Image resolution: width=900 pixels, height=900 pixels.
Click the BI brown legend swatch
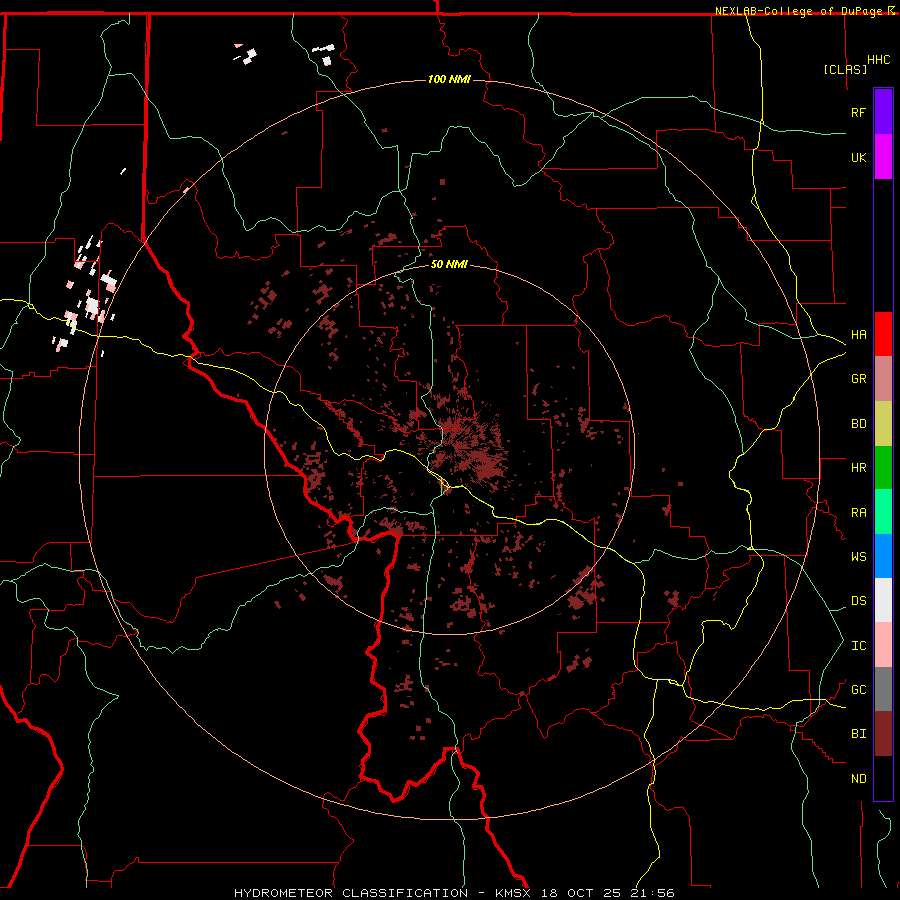click(883, 734)
